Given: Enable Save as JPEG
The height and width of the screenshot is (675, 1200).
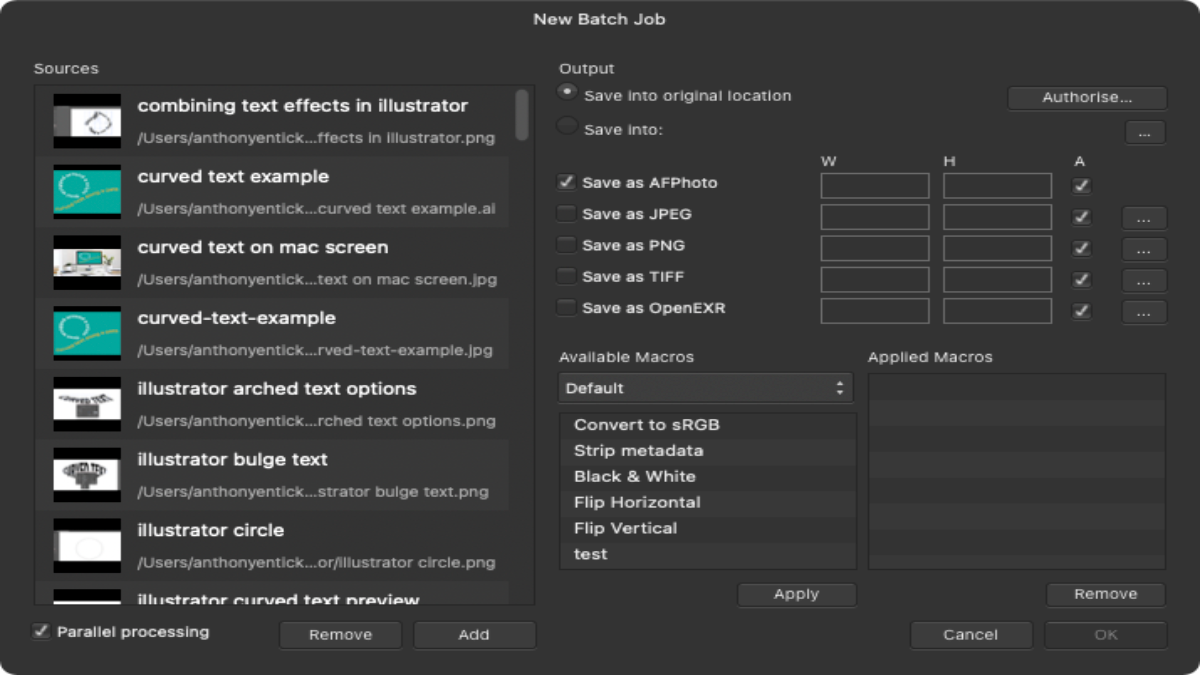Looking at the screenshot, I should coord(566,214).
